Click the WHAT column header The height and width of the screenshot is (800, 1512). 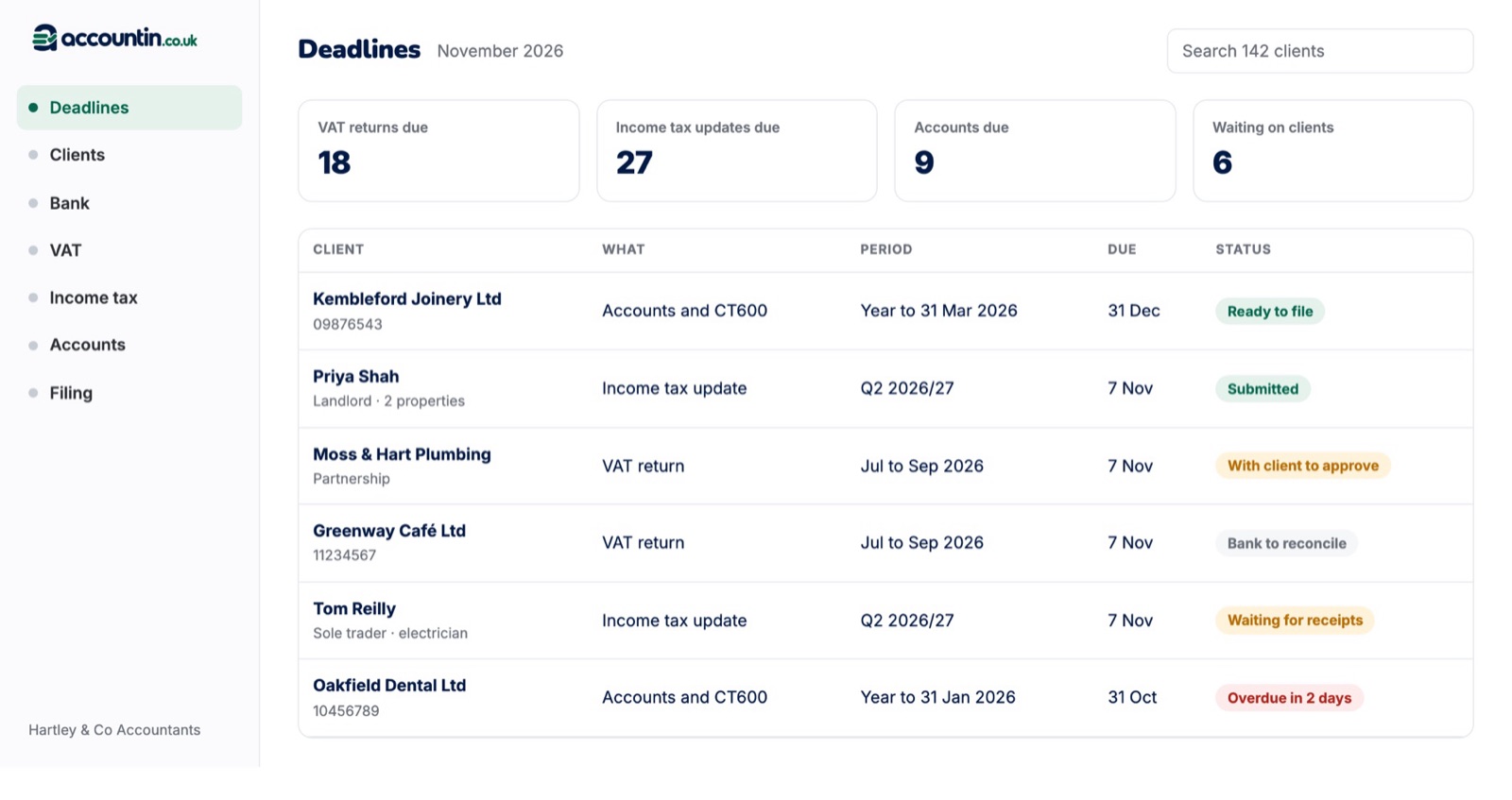(x=624, y=249)
